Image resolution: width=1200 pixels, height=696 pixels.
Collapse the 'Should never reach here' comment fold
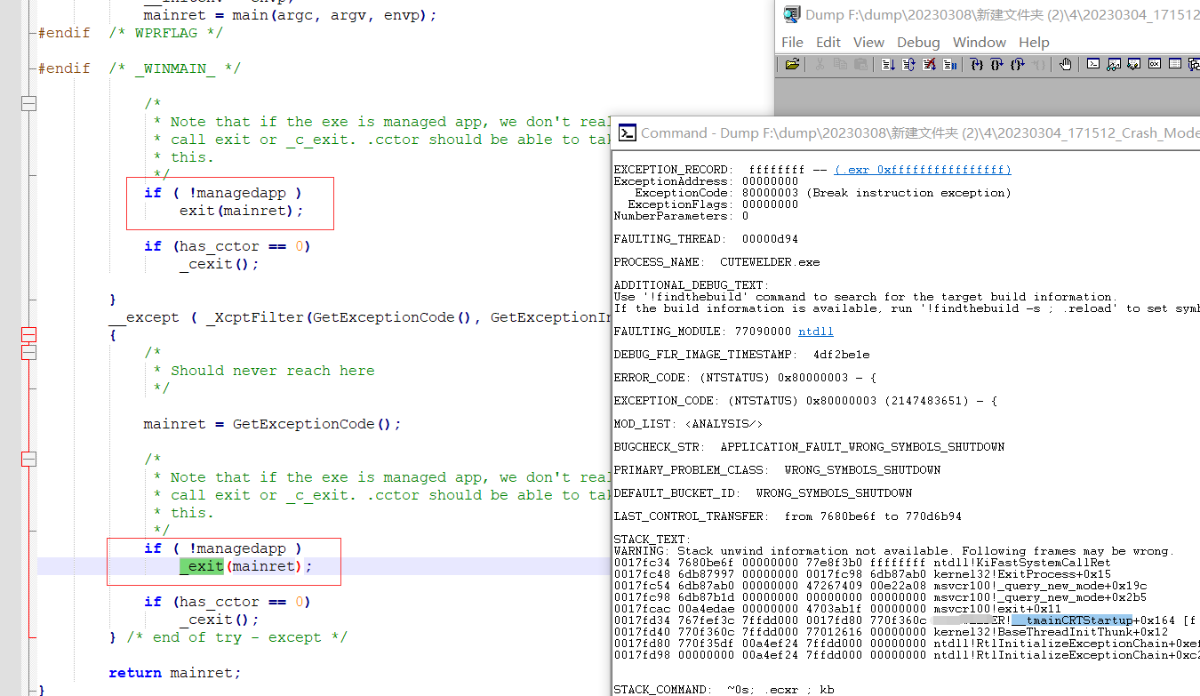click(x=28, y=352)
